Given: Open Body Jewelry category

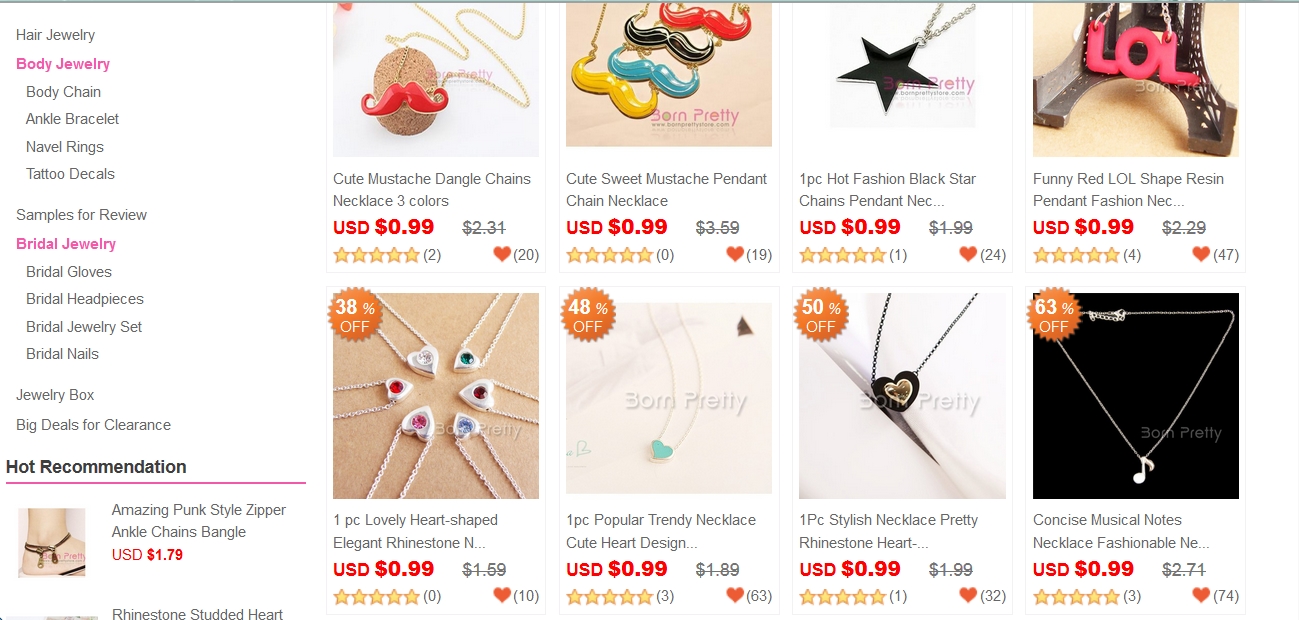Looking at the screenshot, I should tap(63, 64).
